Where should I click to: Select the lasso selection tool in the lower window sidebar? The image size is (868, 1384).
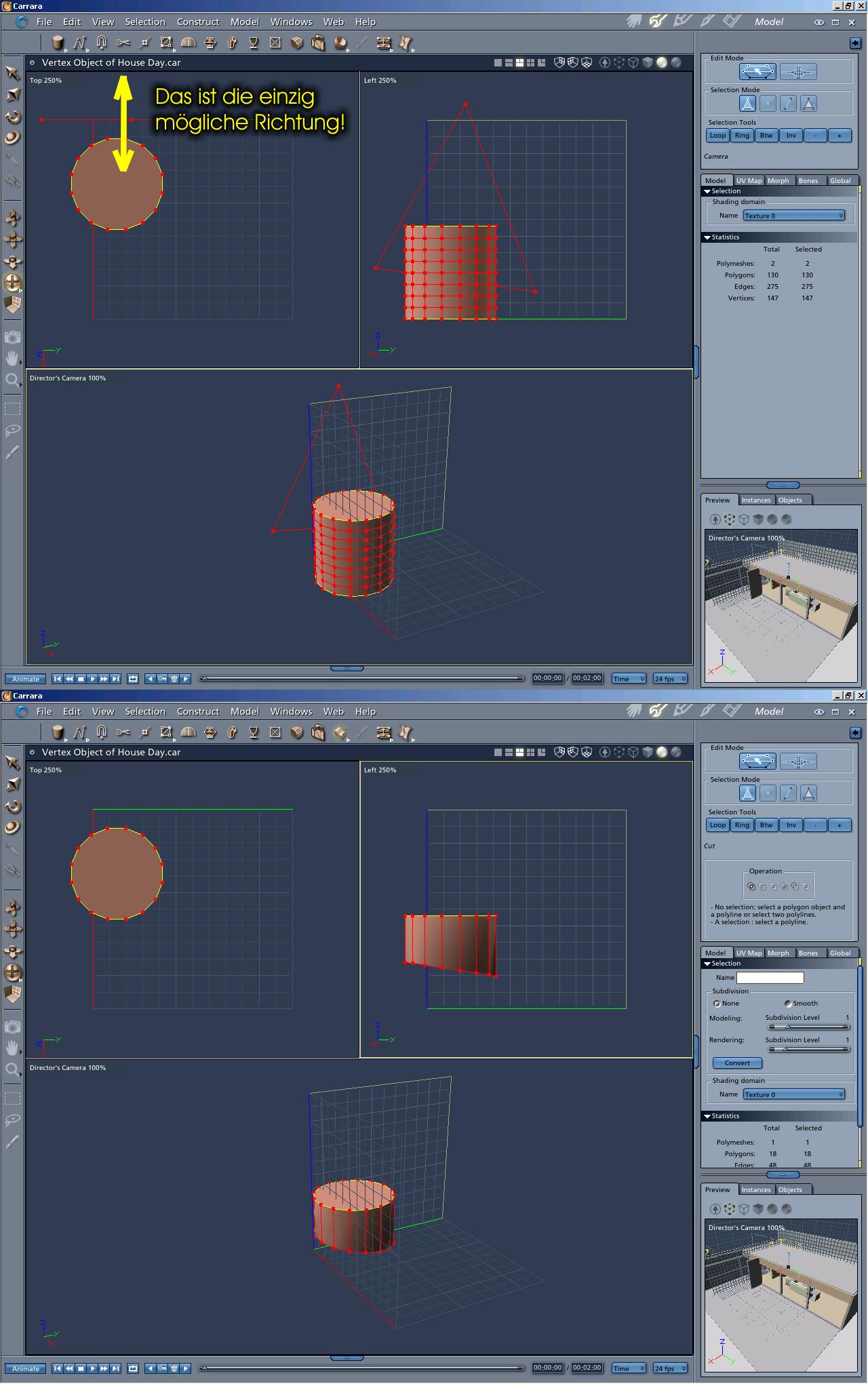tap(12, 1120)
